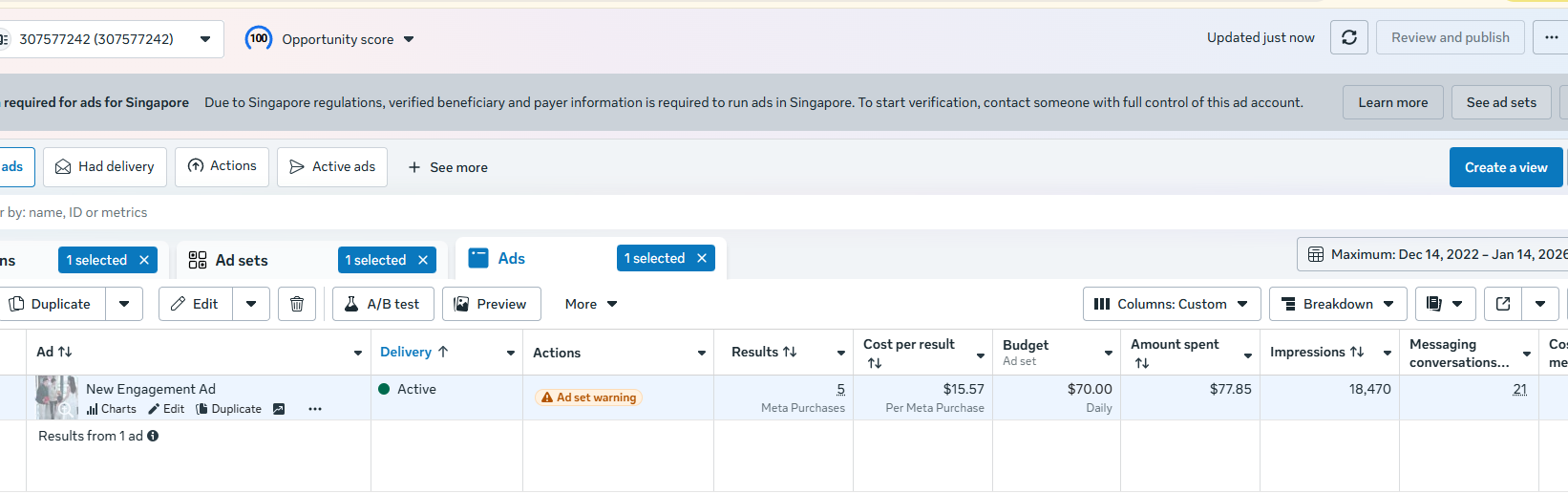Click the export table data icon
Image resolution: width=1568 pixels, height=494 pixels.
1503,304
